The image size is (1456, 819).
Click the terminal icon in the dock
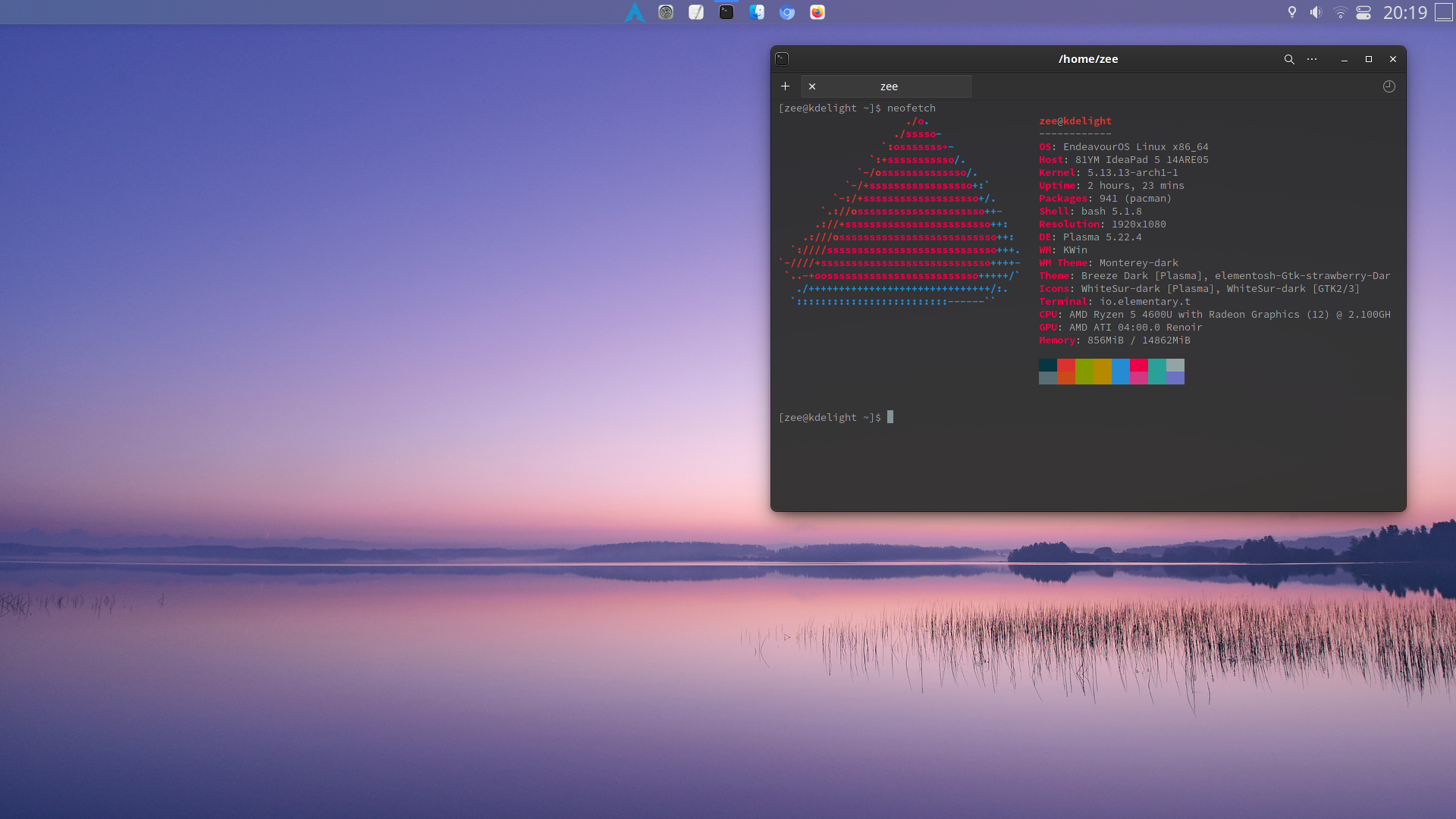(x=726, y=12)
